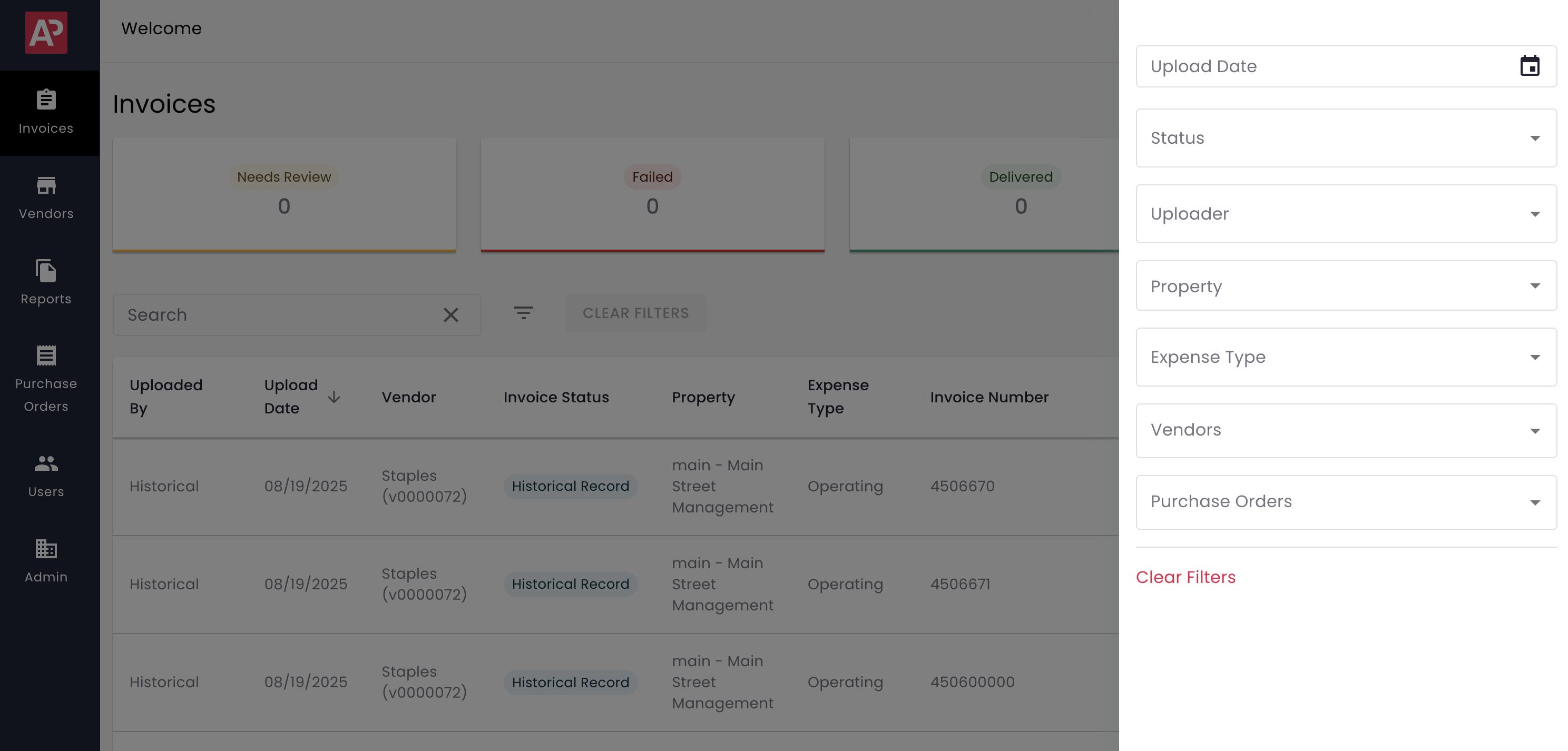Select the Delivered summary card
Viewport: 1568px width, 751px height.
[x=984, y=195]
